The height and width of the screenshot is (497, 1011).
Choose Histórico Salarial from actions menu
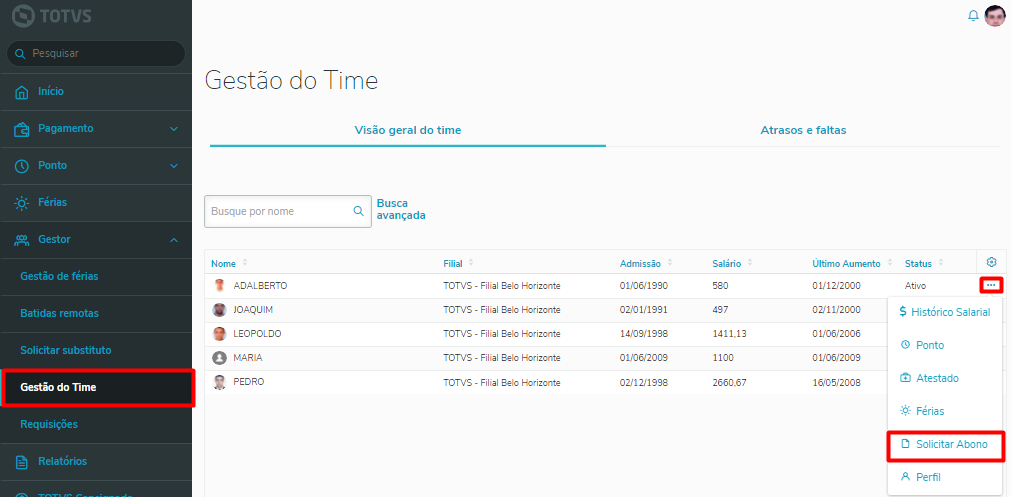(945, 312)
